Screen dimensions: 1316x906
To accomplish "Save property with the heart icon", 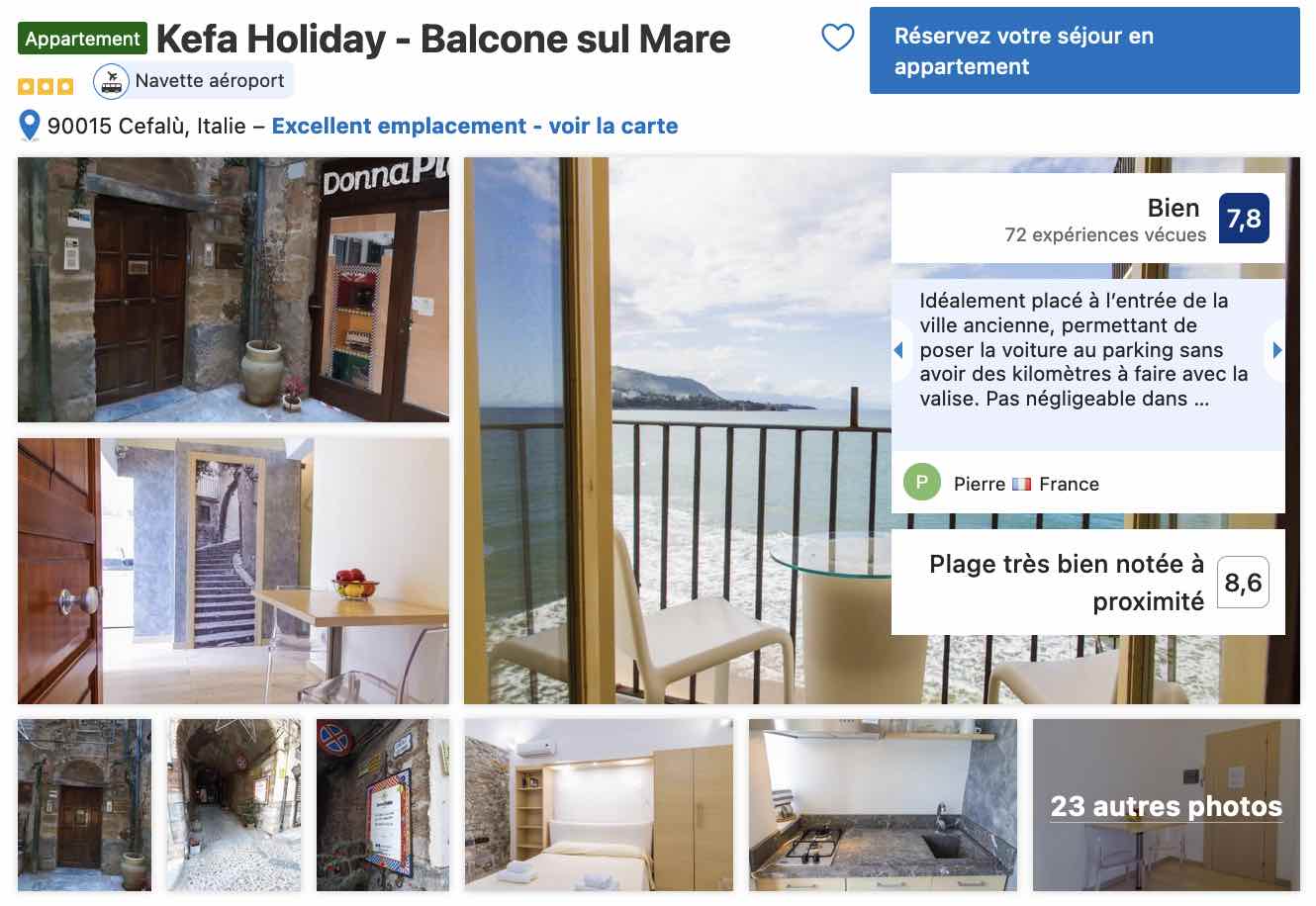I will click(x=837, y=38).
